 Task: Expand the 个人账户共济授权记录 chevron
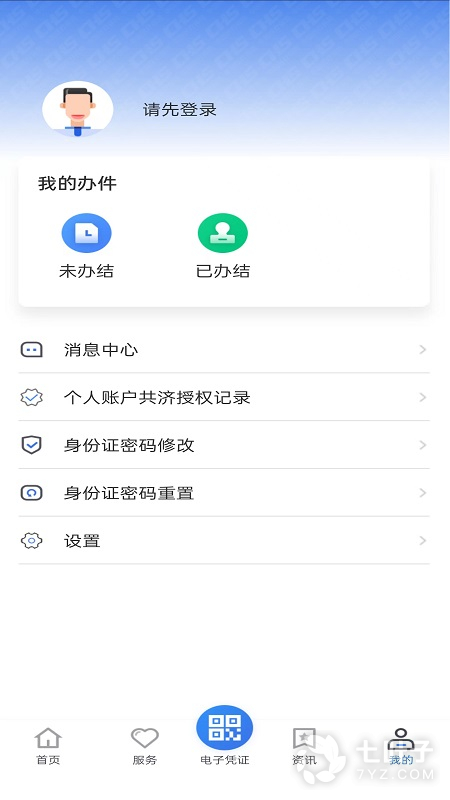pos(422,397)
